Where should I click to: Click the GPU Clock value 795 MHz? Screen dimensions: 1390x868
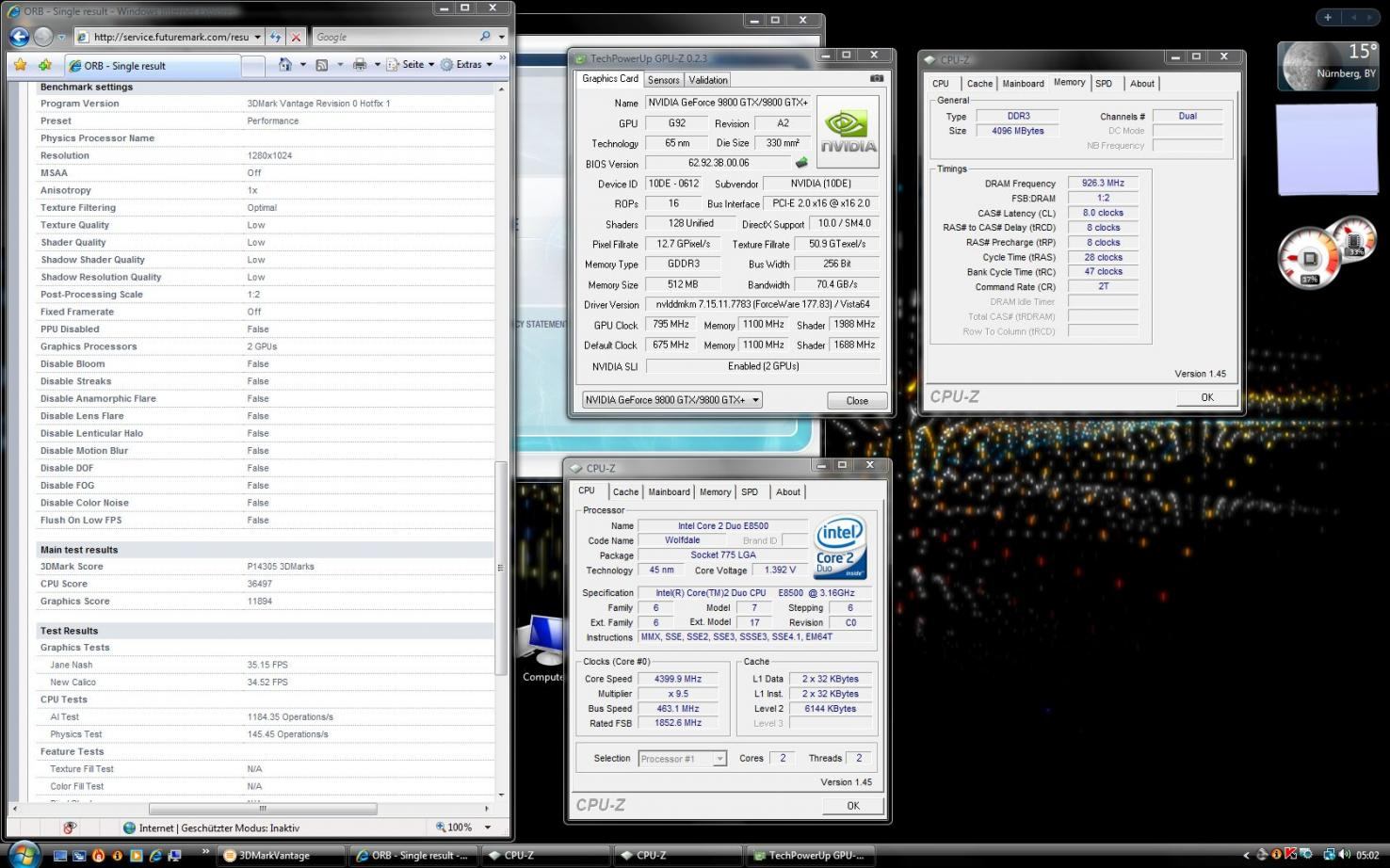click(671, 324)
